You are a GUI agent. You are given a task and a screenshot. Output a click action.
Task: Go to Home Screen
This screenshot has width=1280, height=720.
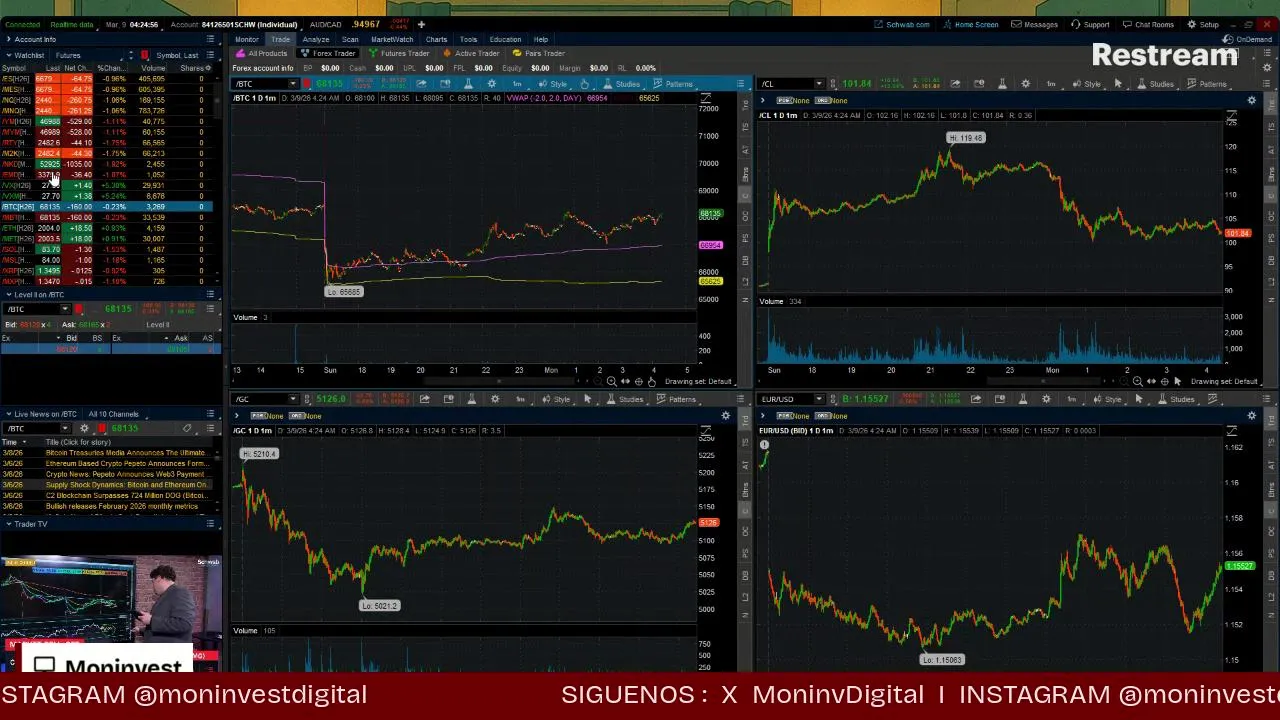pos(971,24)
